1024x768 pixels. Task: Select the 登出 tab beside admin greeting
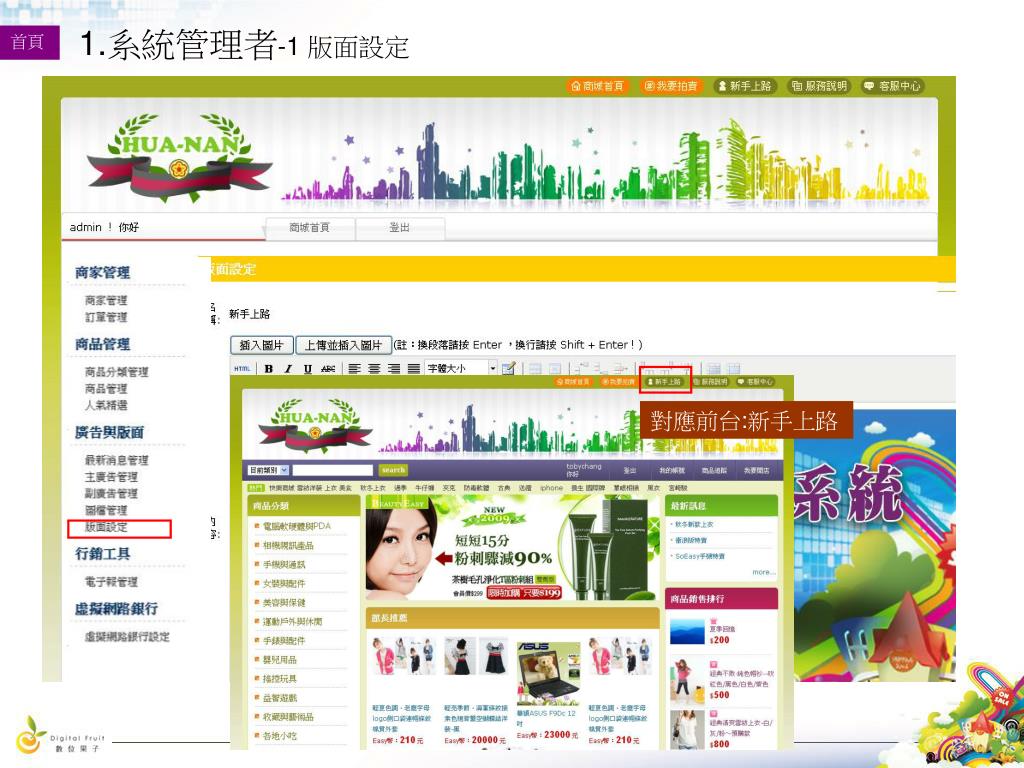400,228
